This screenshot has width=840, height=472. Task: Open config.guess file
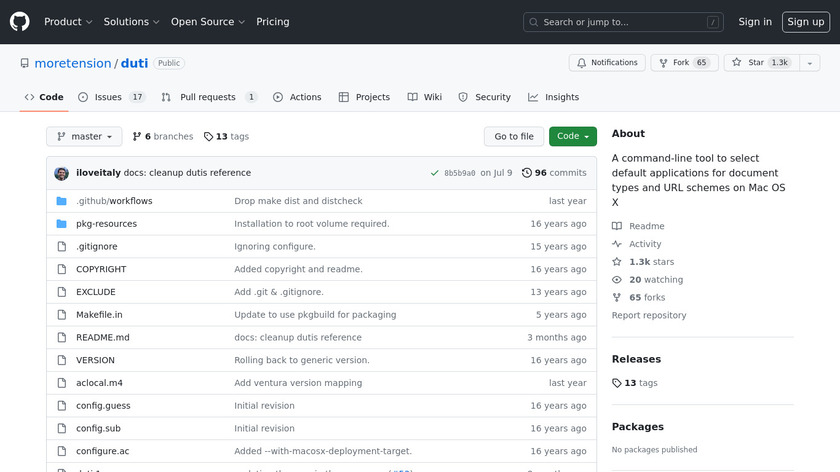(103, 406)
